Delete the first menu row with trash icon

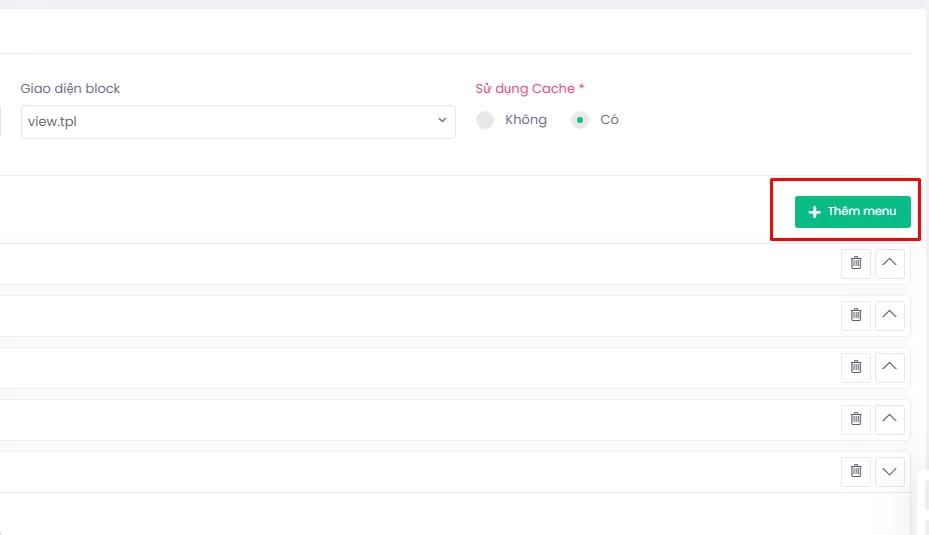pos(855,263)
